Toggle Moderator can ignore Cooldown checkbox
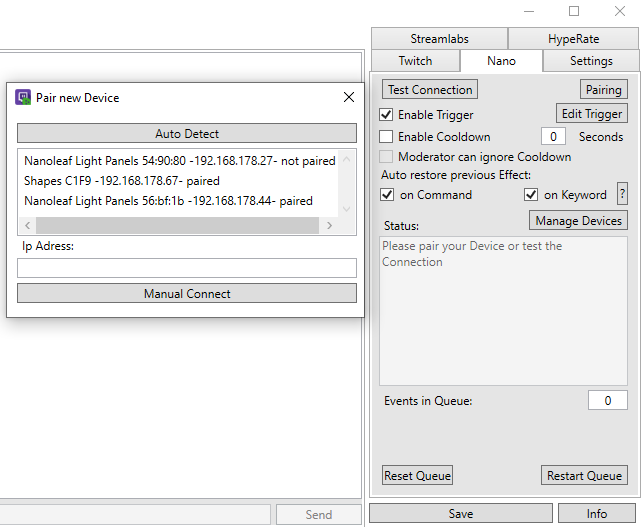Viewport: 642px width, 527px height. (x=386, y=156)
